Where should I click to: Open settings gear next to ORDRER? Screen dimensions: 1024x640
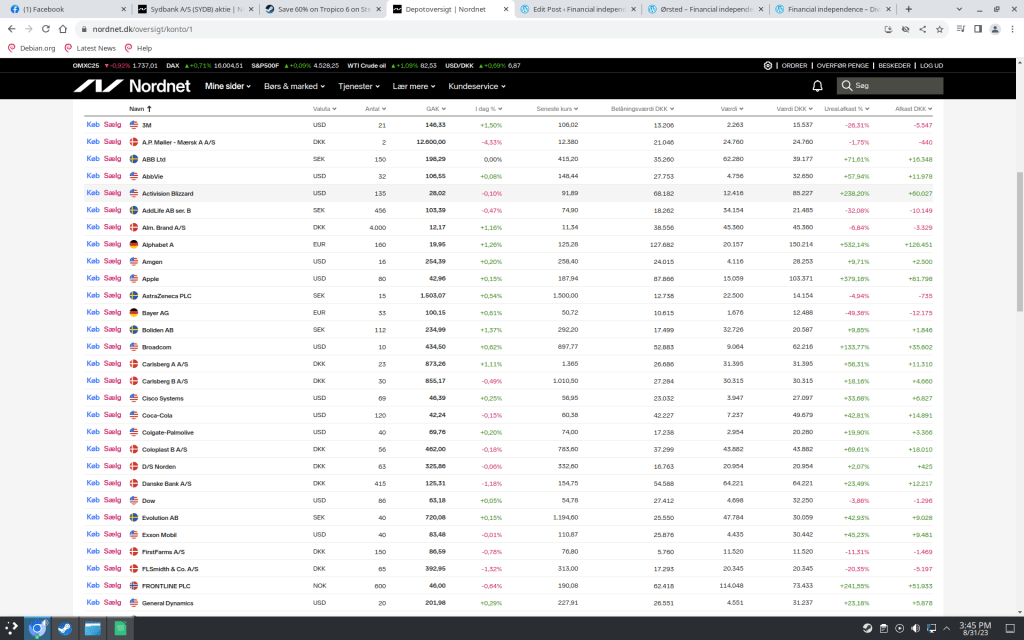[x=767, y=65]
